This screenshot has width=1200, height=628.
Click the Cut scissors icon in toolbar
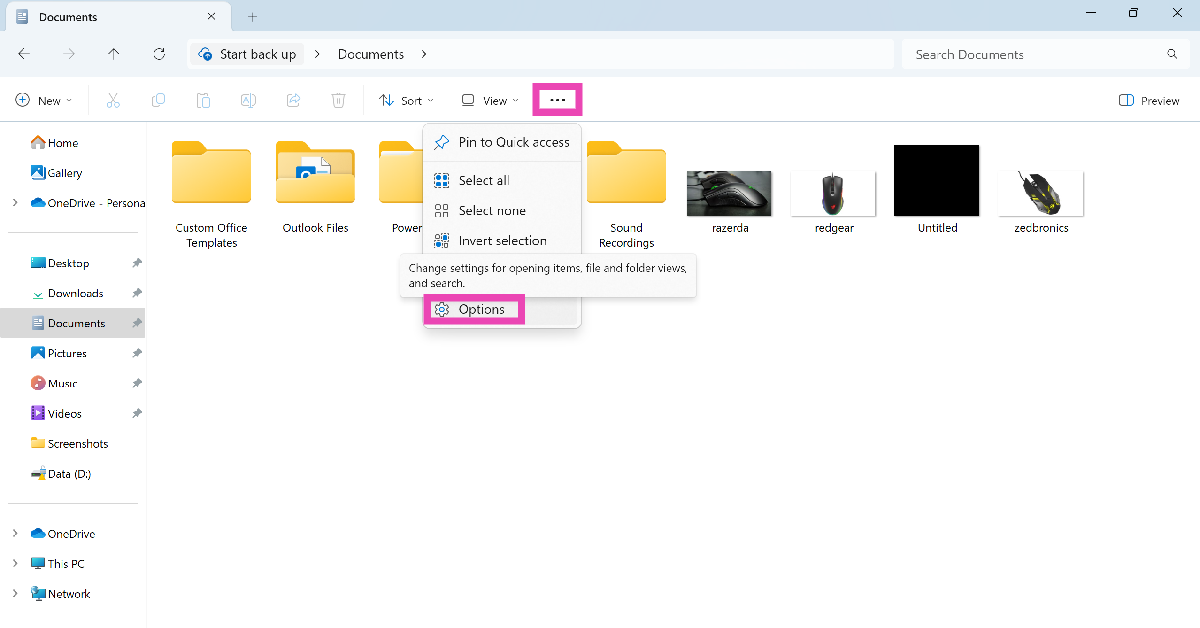[x=113, y=100]
